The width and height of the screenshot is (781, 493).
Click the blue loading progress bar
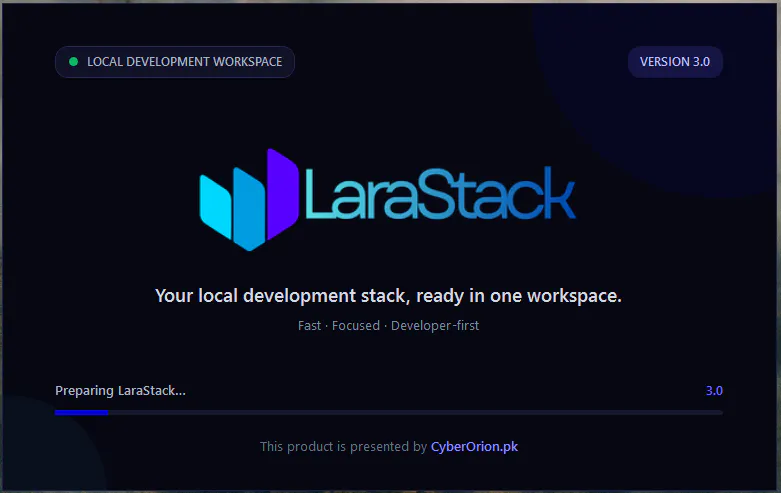[389, 412]
